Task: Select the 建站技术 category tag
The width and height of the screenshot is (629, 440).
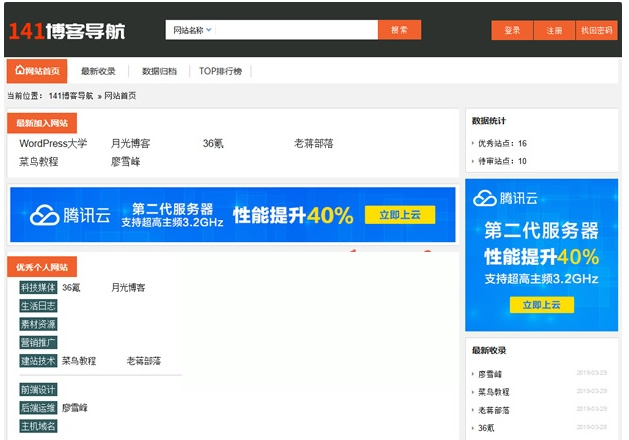Action: click(x=39, y=361)
